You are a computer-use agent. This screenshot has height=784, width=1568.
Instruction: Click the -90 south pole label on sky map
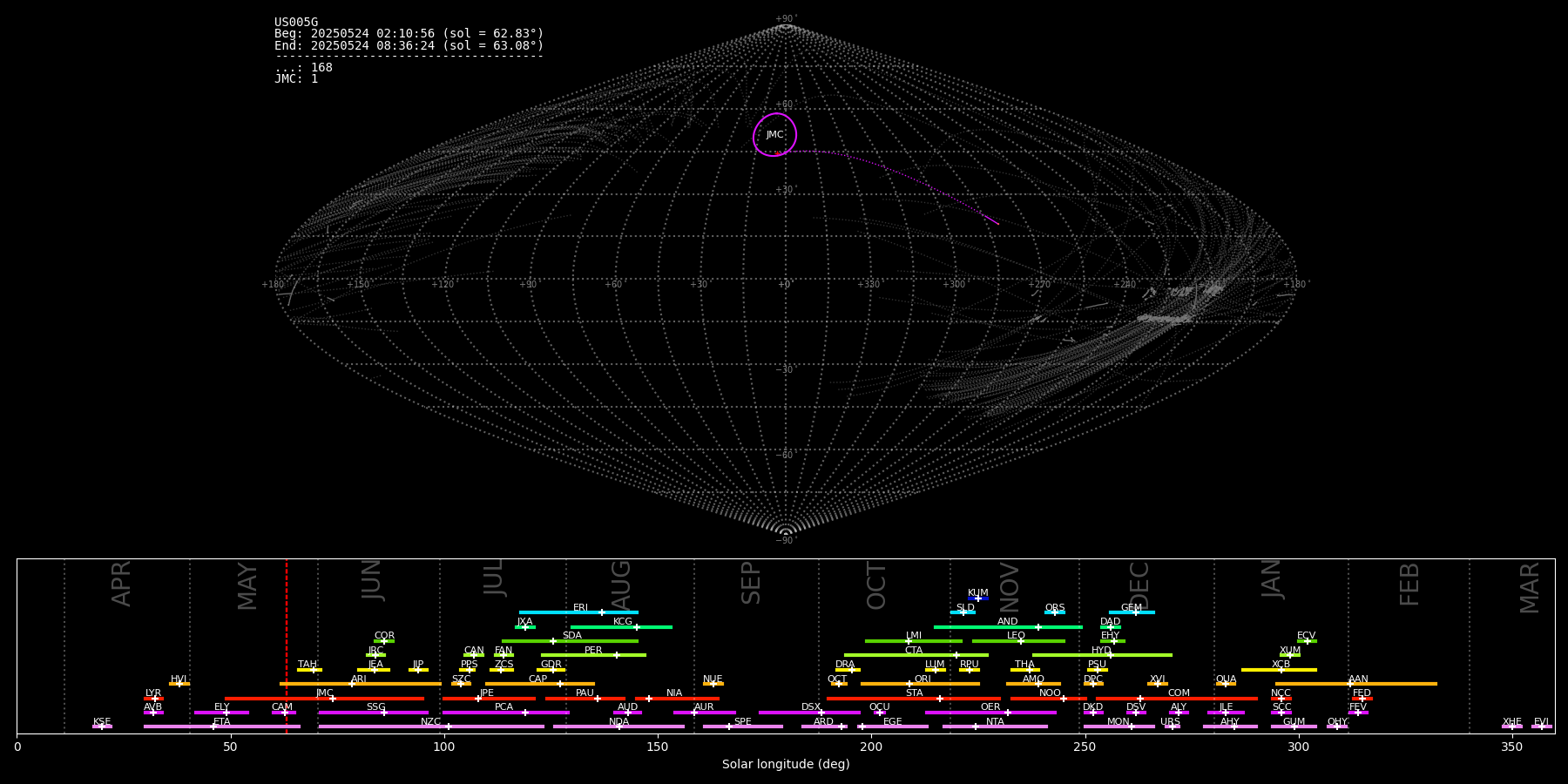(x=786, y=541)
